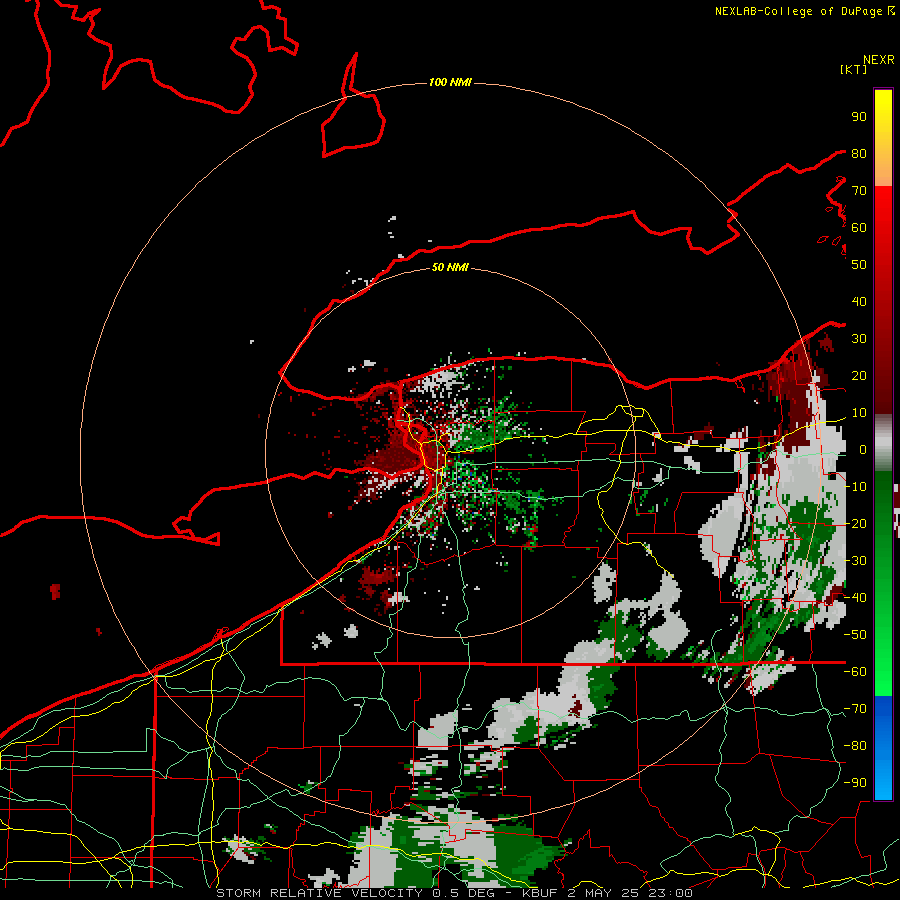Click the [KT] units label
Image resolution: width=900 pixels, height=900 pixels.
click(x=853, y=69)
